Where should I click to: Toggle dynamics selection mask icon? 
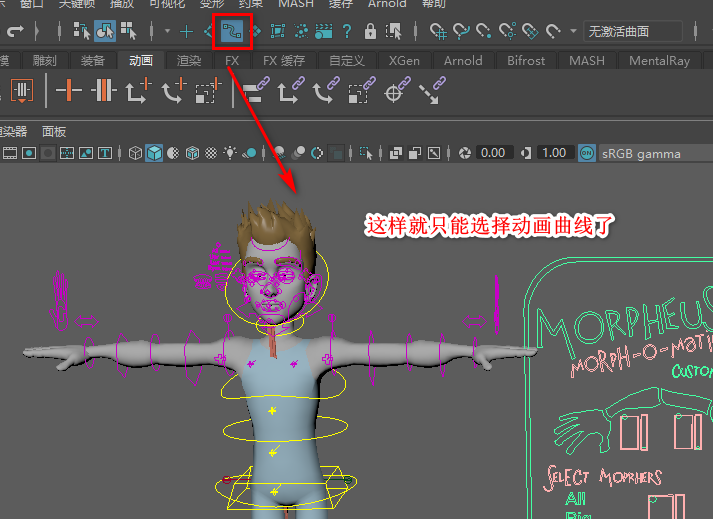pyautogui.click(x=301, y=31)
